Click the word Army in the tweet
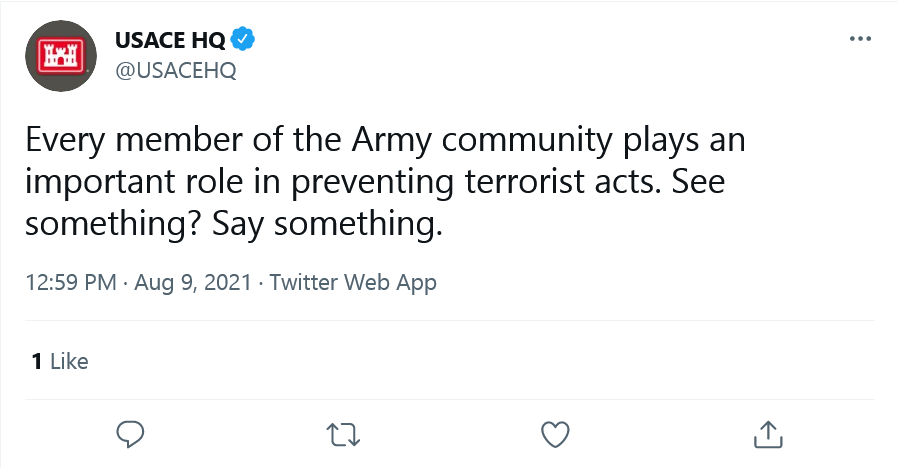The height and width of the screenshot is (468, 898). click(x=392, y=140)
